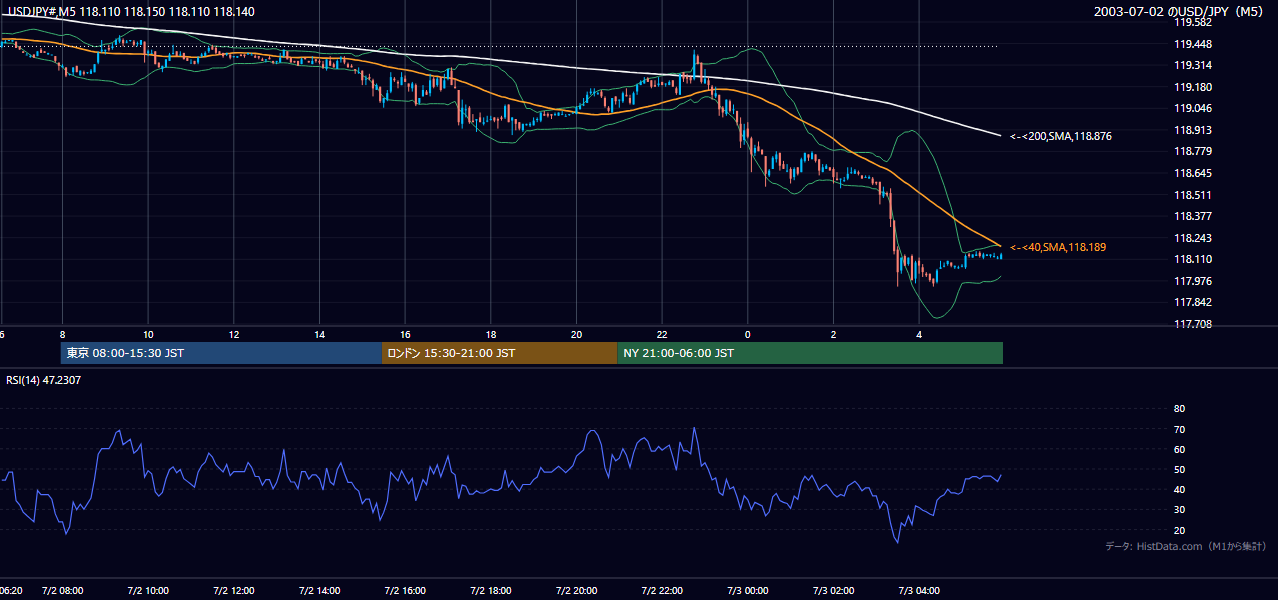Click the RSI 70 level label

[x=1179, y=429]
